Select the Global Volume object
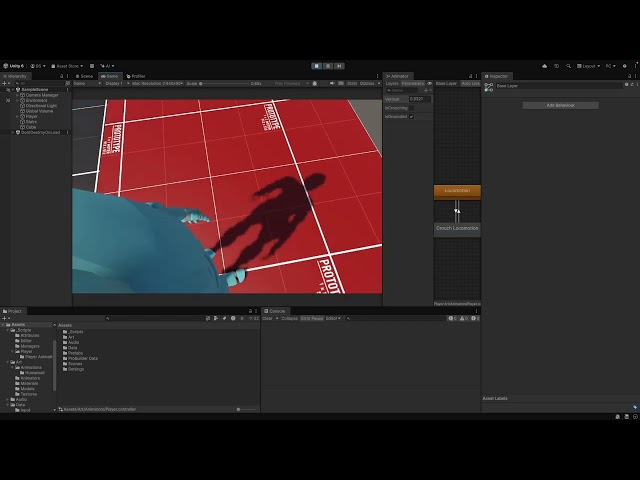The width and height of the screenshot is (640, 480). pyautogui.click(x=39, y=111)
